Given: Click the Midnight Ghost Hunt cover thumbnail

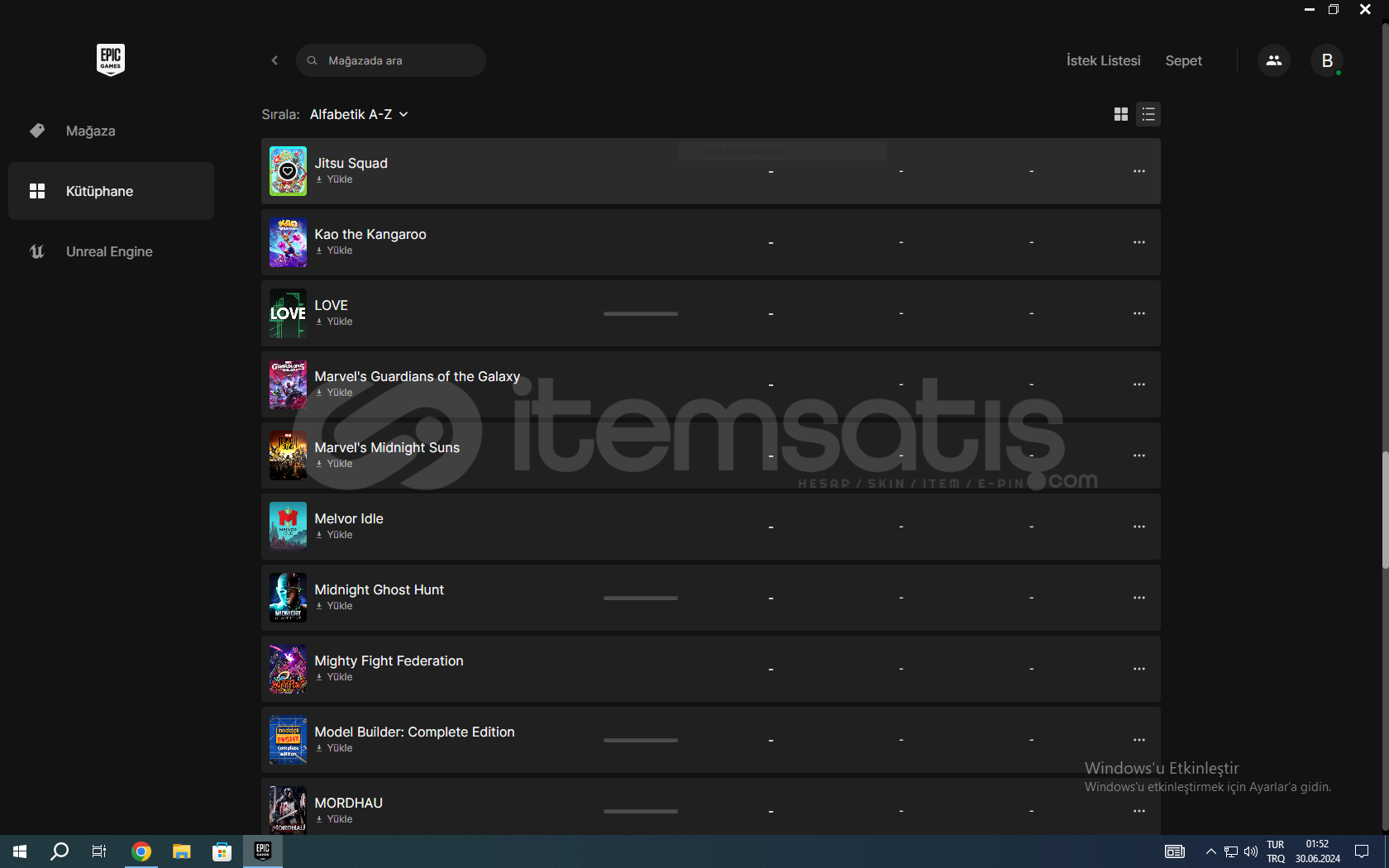Looking at the screenshot, I should (288, 598).
